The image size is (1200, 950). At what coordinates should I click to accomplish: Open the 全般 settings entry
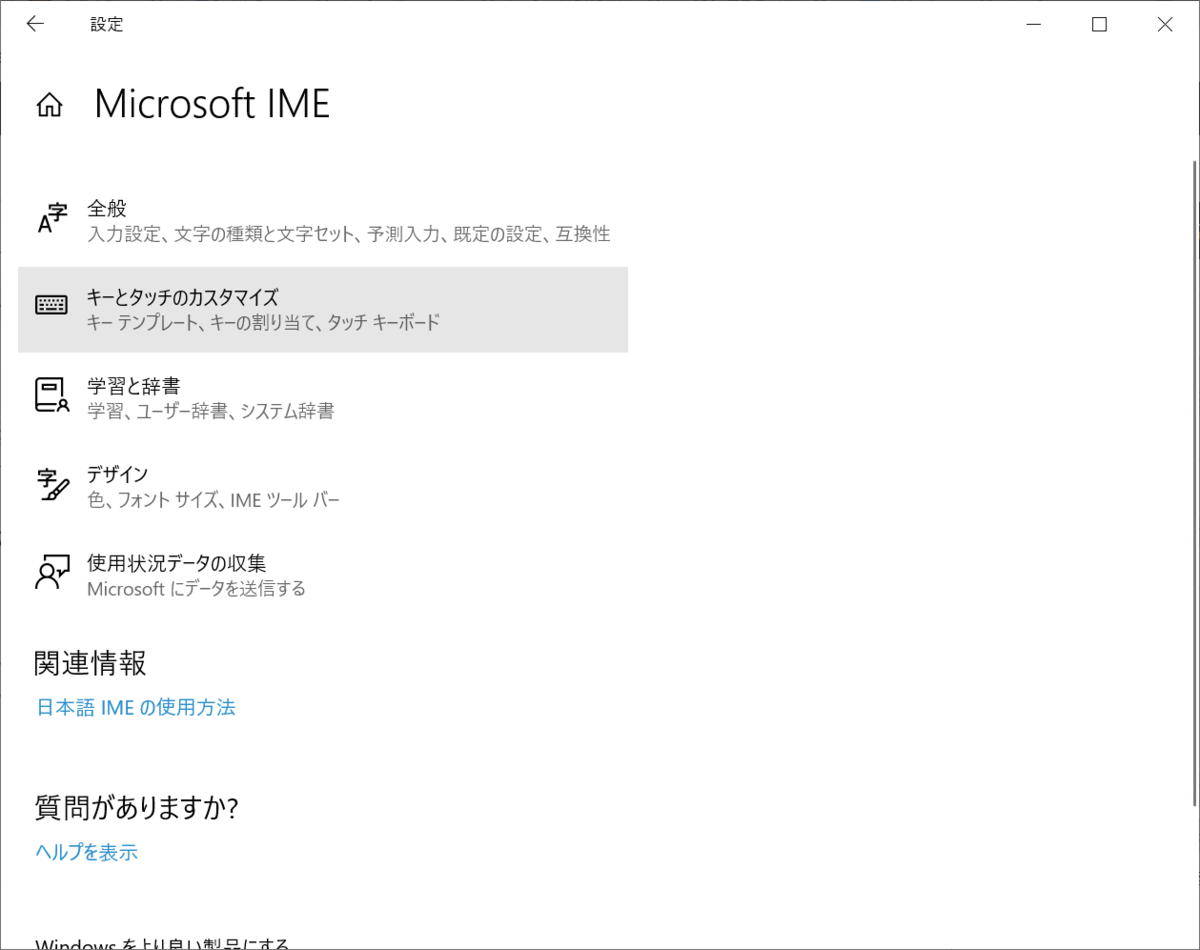[323, 221]
